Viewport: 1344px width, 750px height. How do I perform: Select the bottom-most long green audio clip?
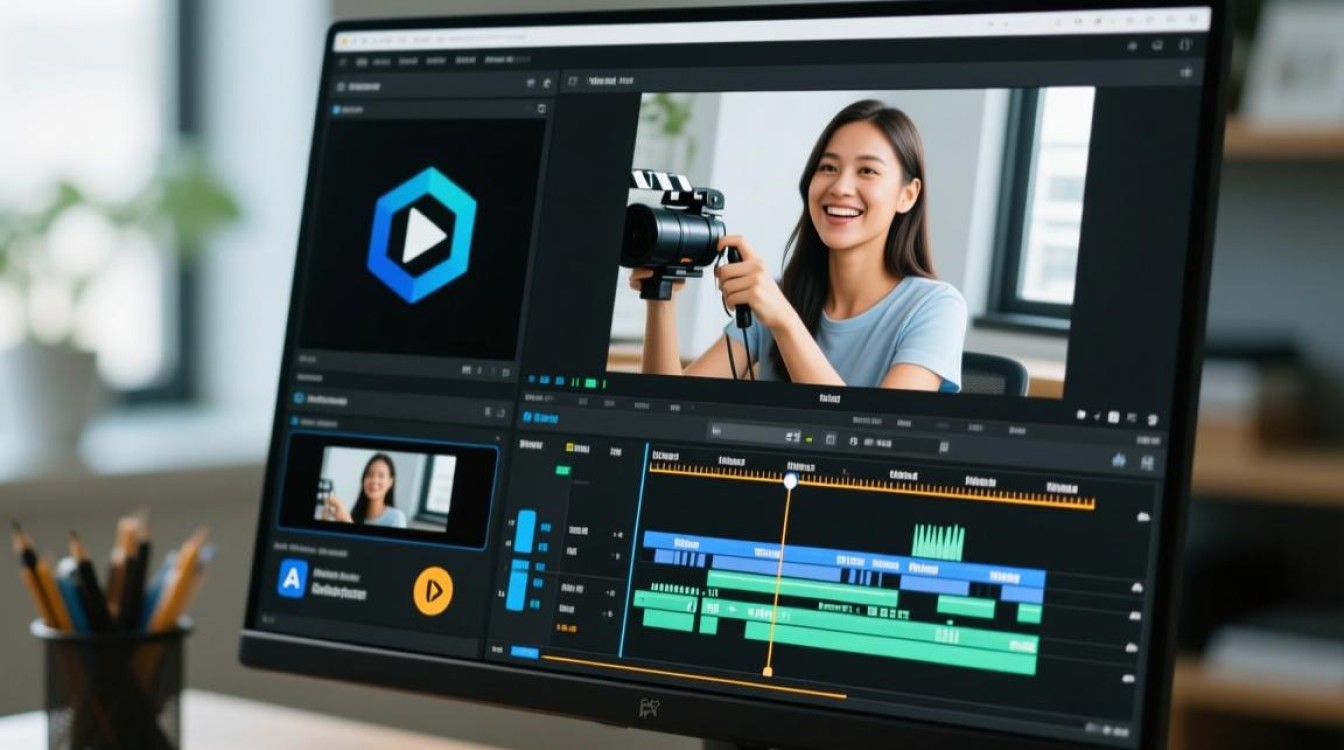pos(890,655)
